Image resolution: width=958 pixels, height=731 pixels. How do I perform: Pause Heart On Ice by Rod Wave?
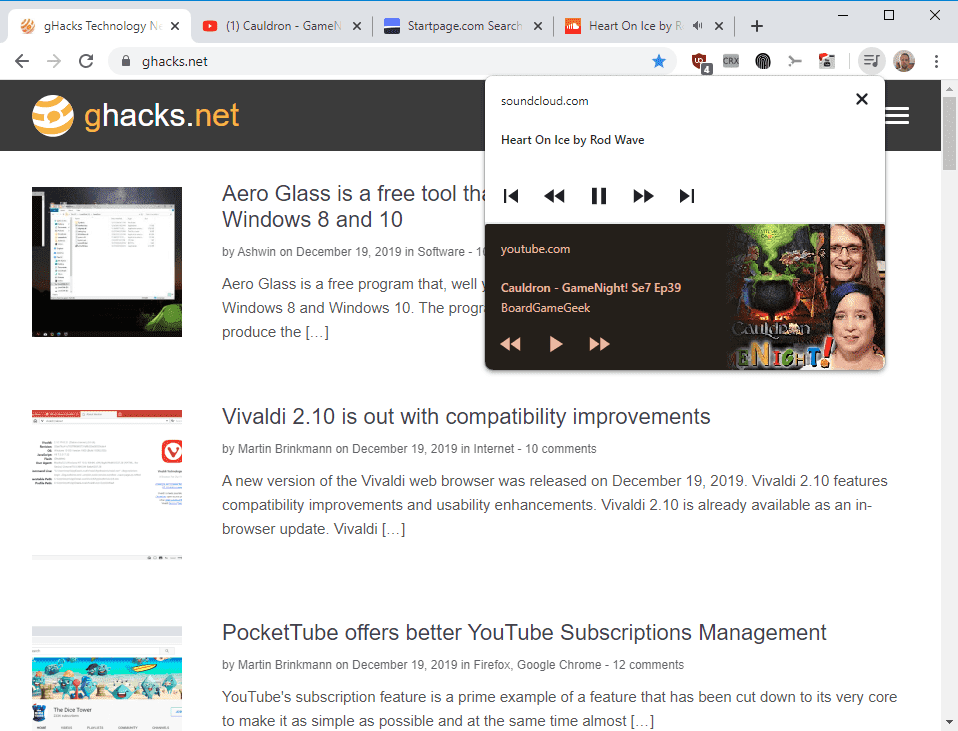click(599, 196)
